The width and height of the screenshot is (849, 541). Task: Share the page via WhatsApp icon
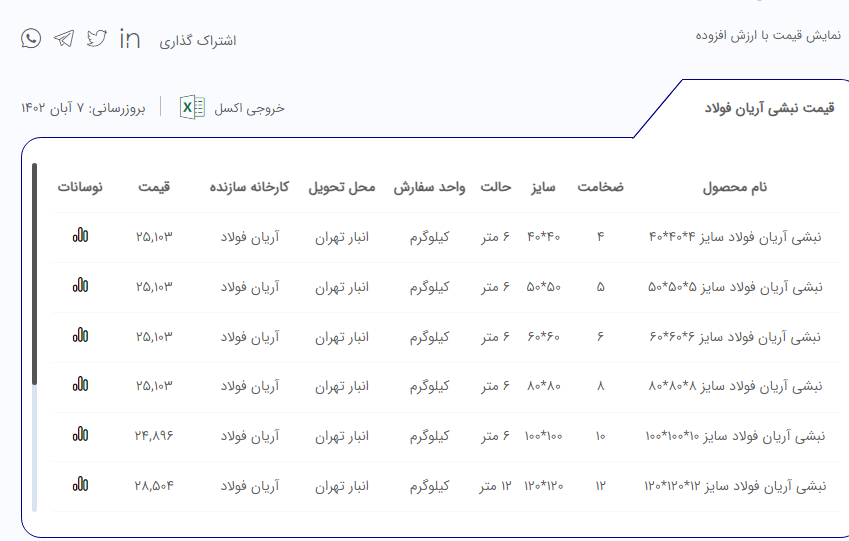pyautogui.click(x=31, y=39)
